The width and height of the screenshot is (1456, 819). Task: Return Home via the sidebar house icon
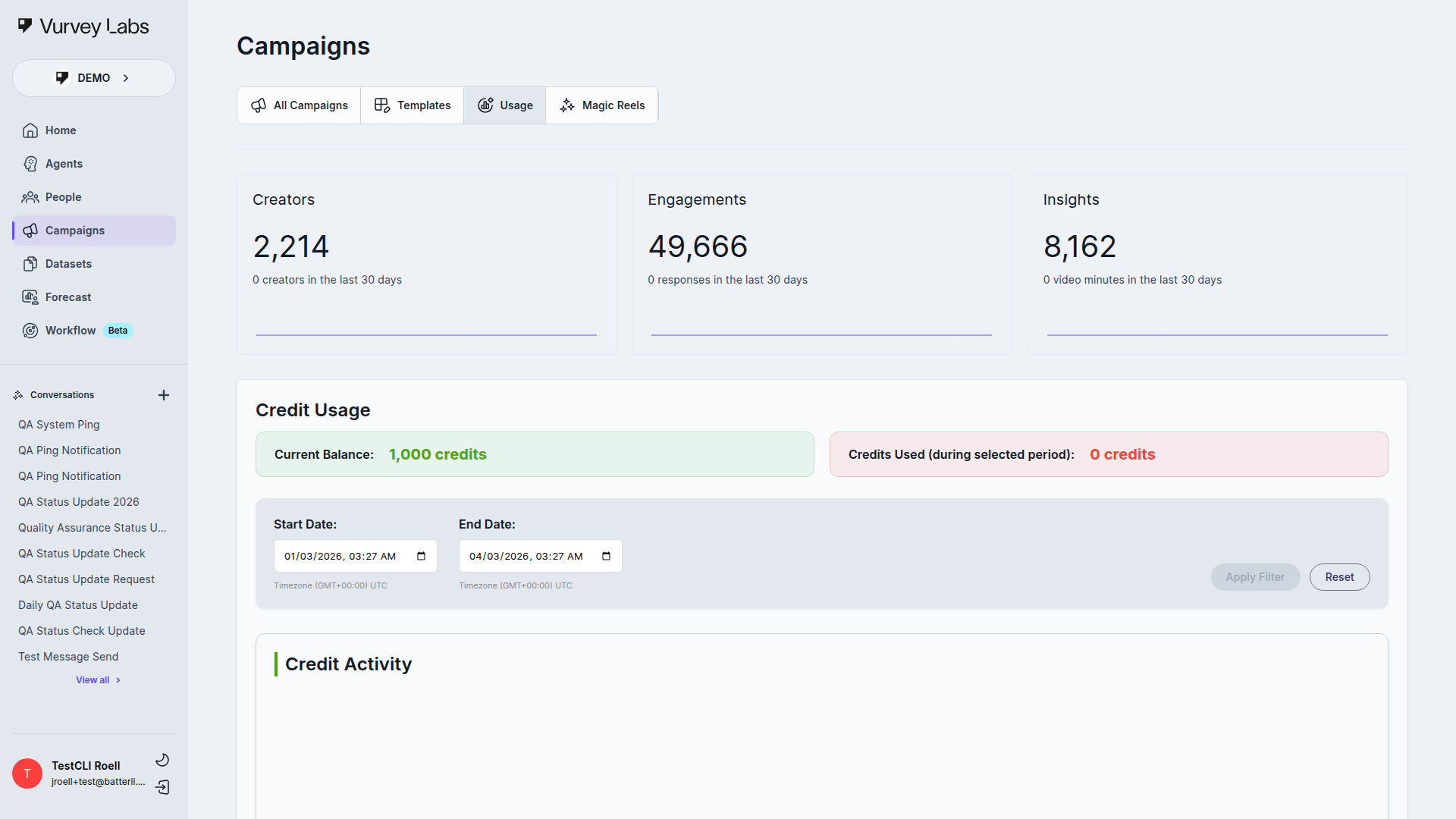30,130
